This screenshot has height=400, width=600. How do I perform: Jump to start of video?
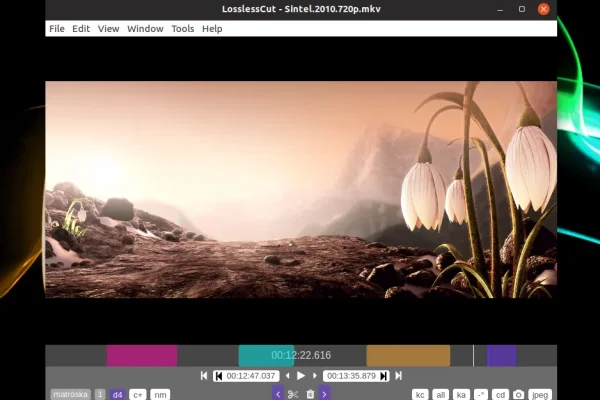204,376
